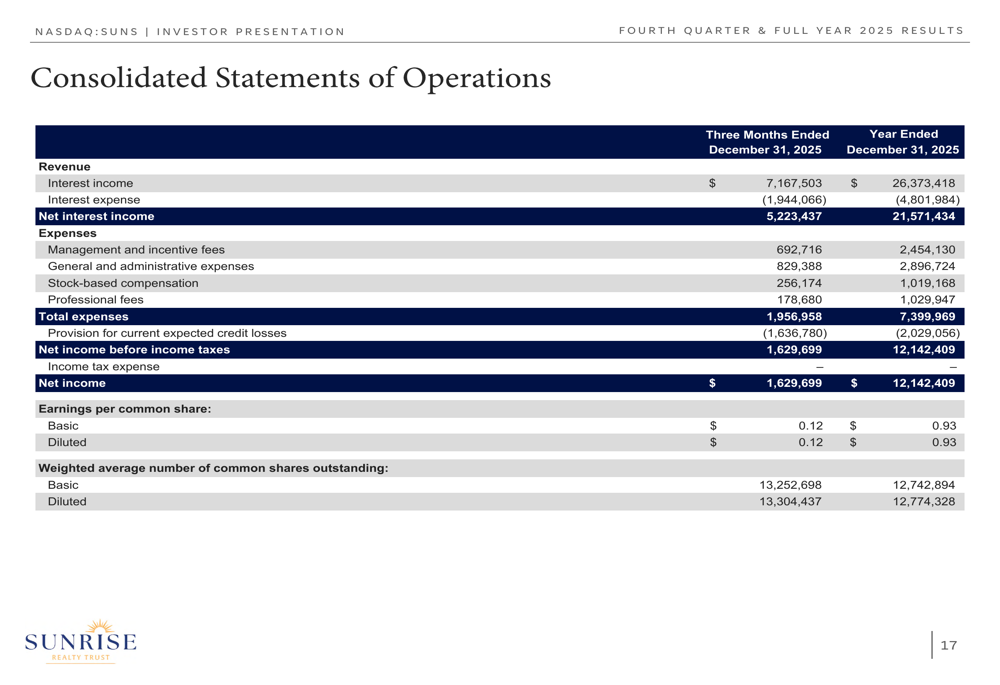Click the Professional fees annual value 1,029,947
Screen dimensions: 1000x685
point(927,300)
